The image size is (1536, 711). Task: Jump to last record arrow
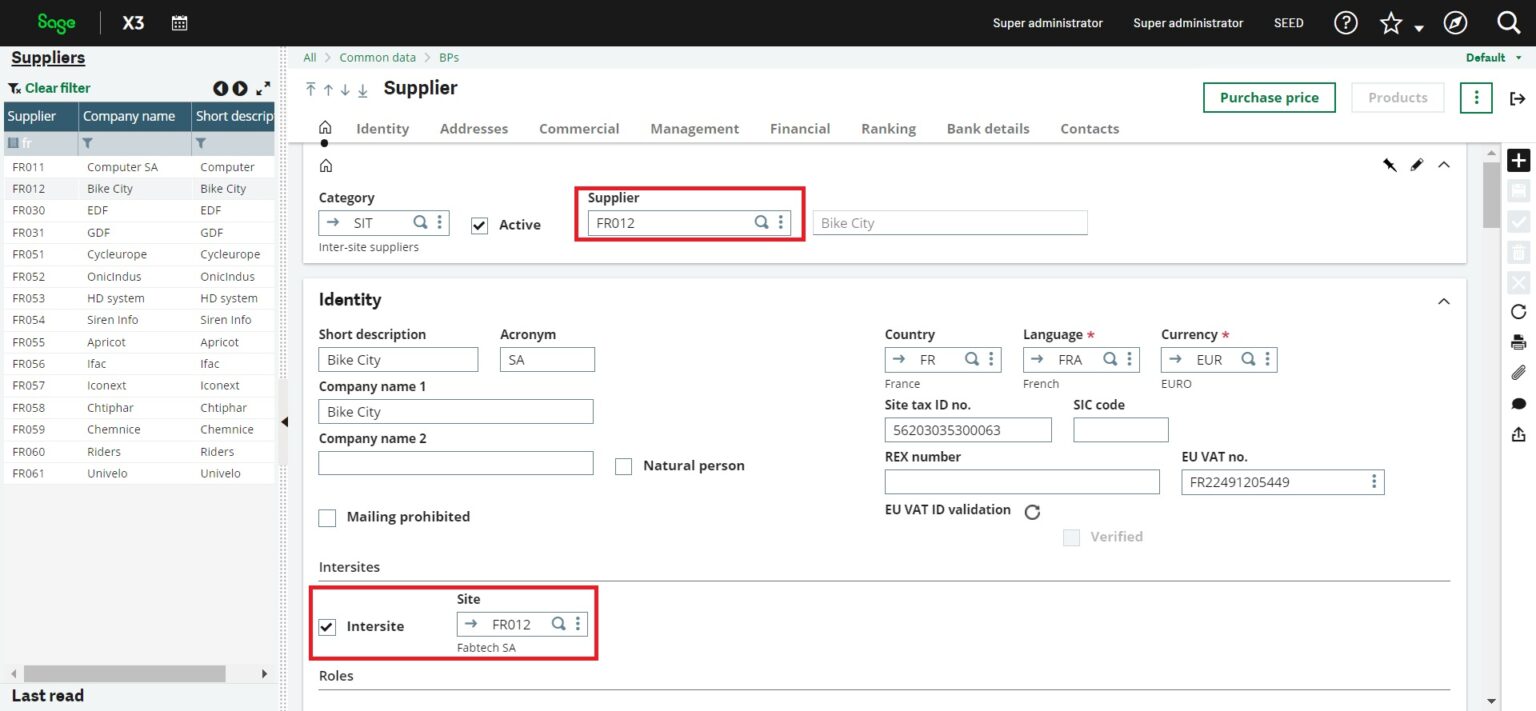[362, 89]
